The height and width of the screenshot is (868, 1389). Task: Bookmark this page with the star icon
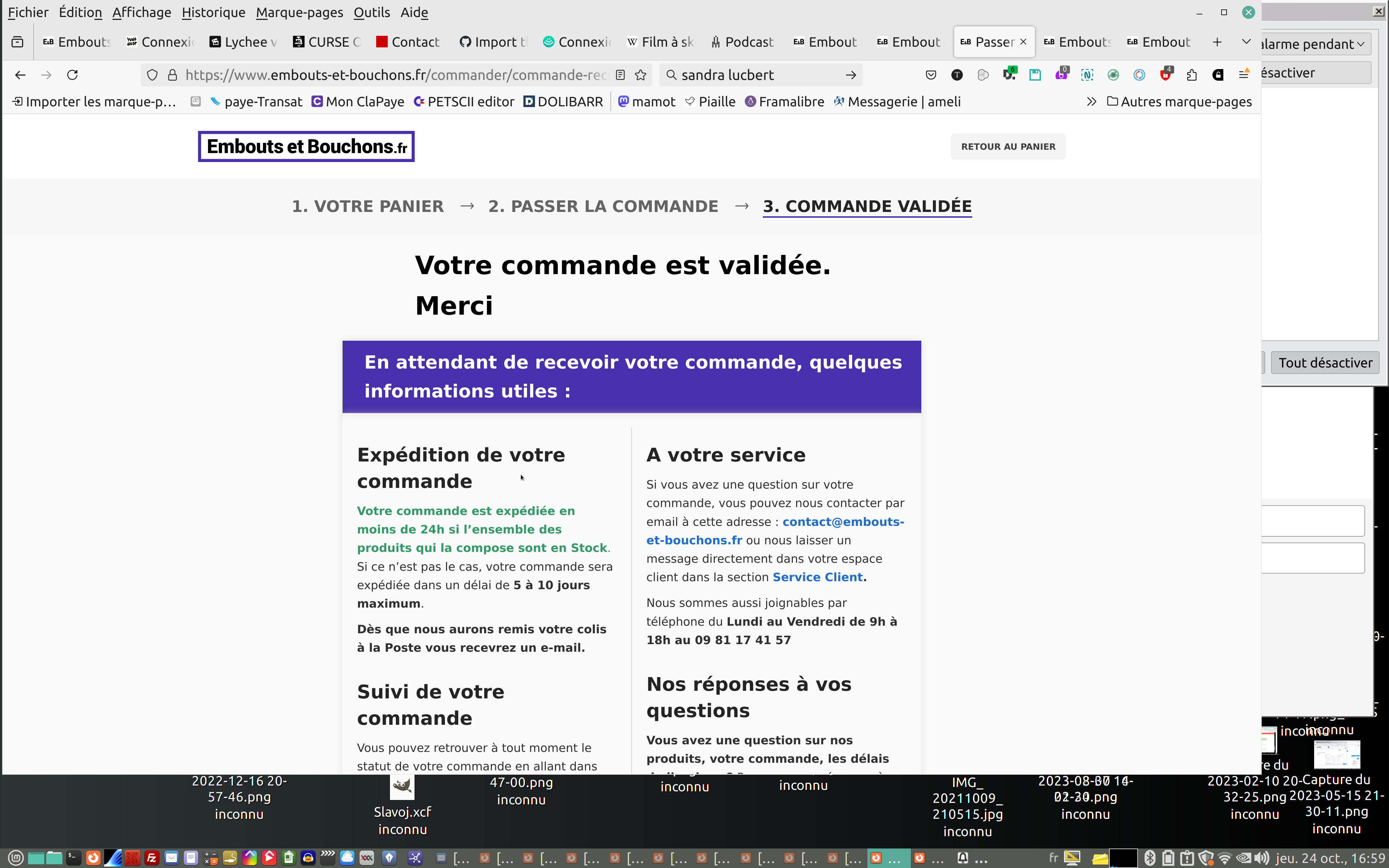(641, 75)
